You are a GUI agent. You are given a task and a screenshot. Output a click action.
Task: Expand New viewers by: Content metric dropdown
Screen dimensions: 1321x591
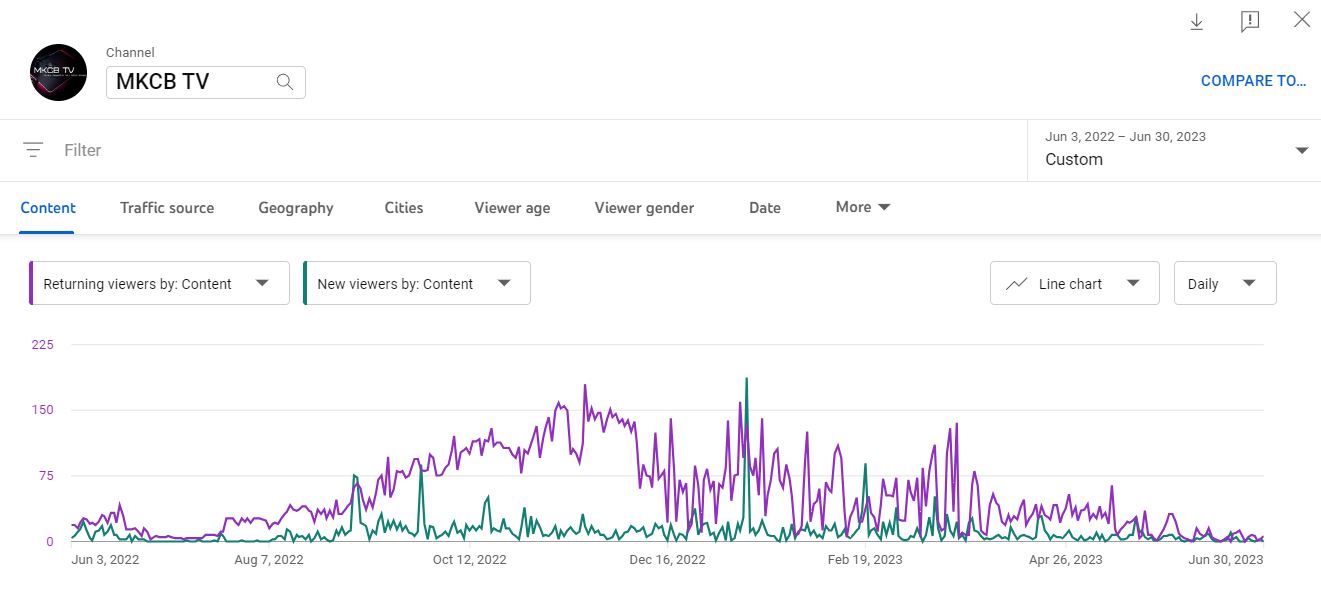click(504, 283)
